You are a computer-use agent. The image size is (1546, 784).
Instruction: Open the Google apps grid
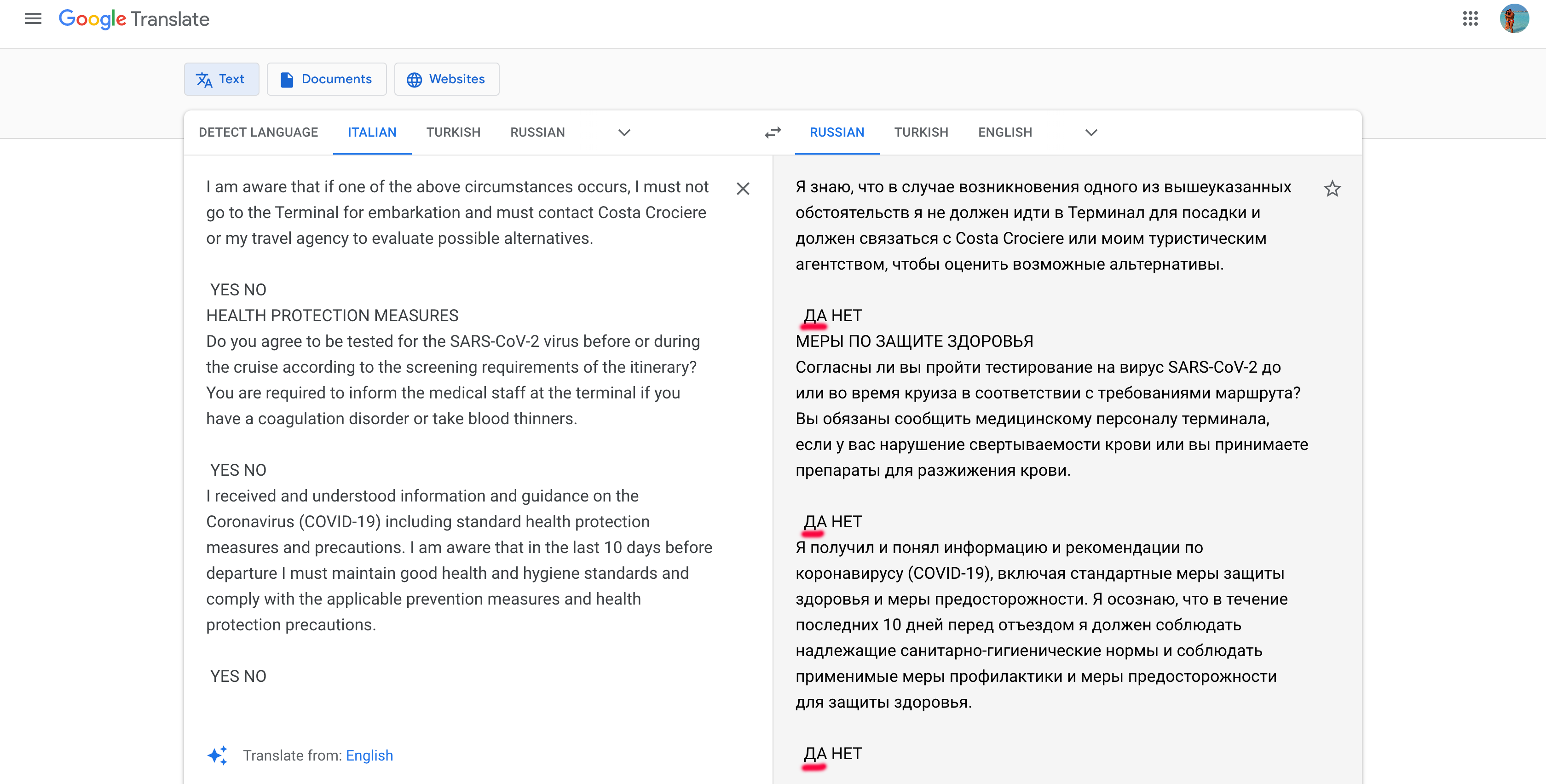1471,18
